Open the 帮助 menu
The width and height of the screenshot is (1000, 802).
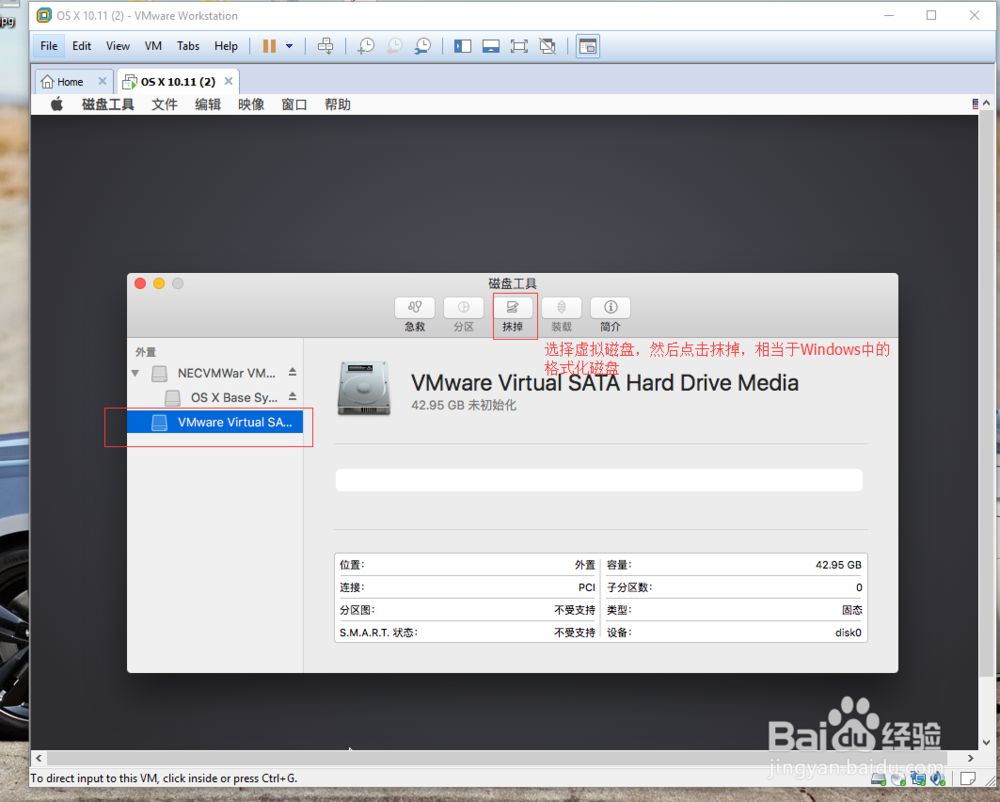click(338, 105)
